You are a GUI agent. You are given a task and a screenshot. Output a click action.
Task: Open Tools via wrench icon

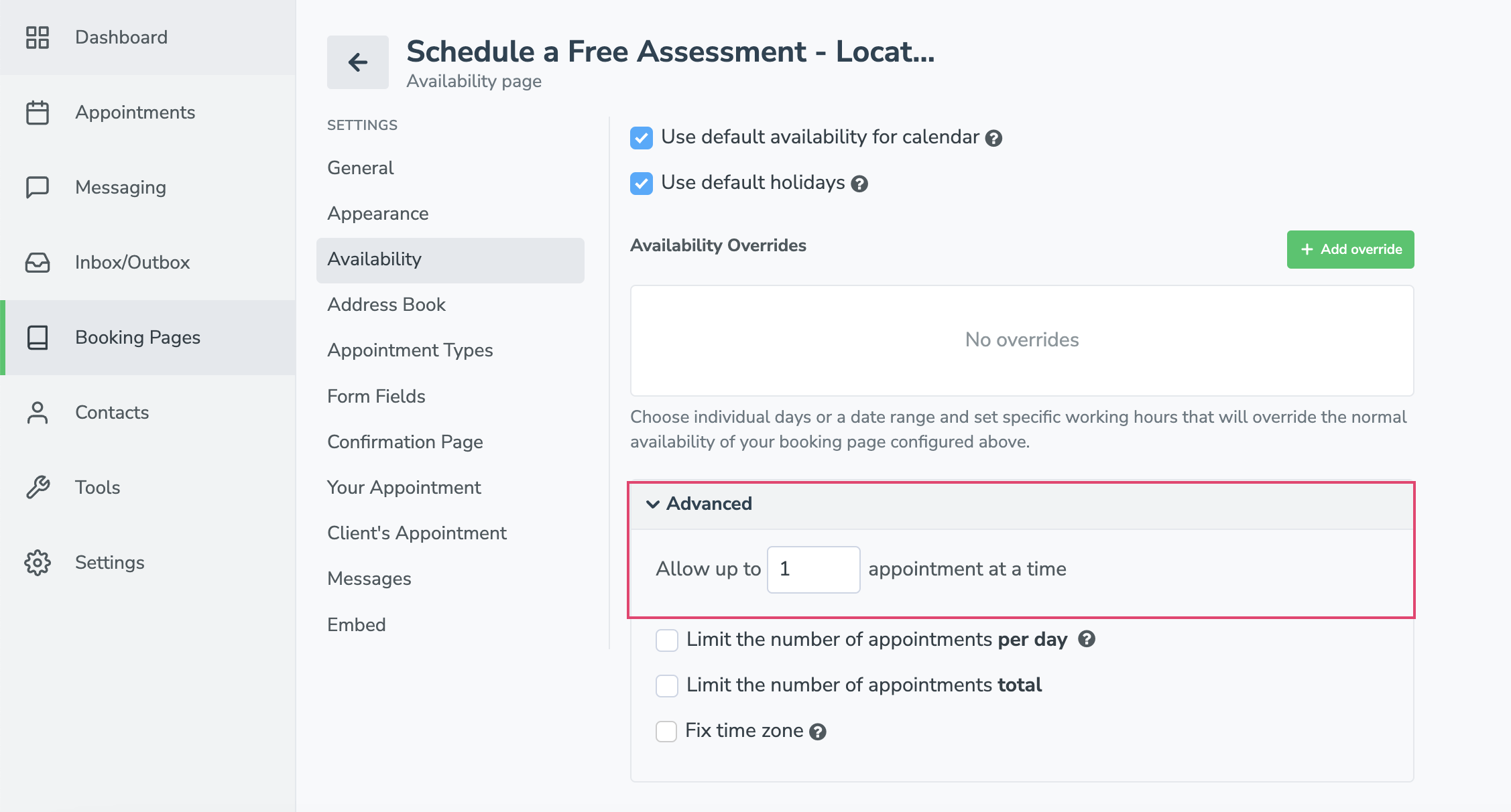point(38,487)
